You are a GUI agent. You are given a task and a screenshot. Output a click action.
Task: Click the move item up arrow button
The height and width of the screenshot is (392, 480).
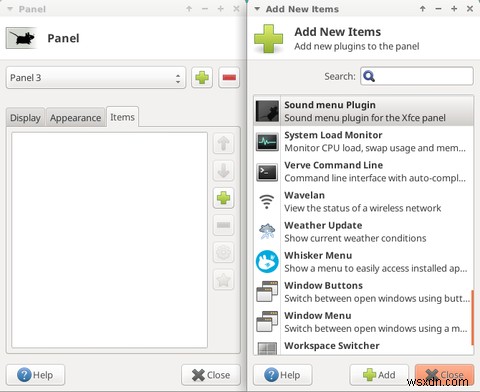pos(223,143)
